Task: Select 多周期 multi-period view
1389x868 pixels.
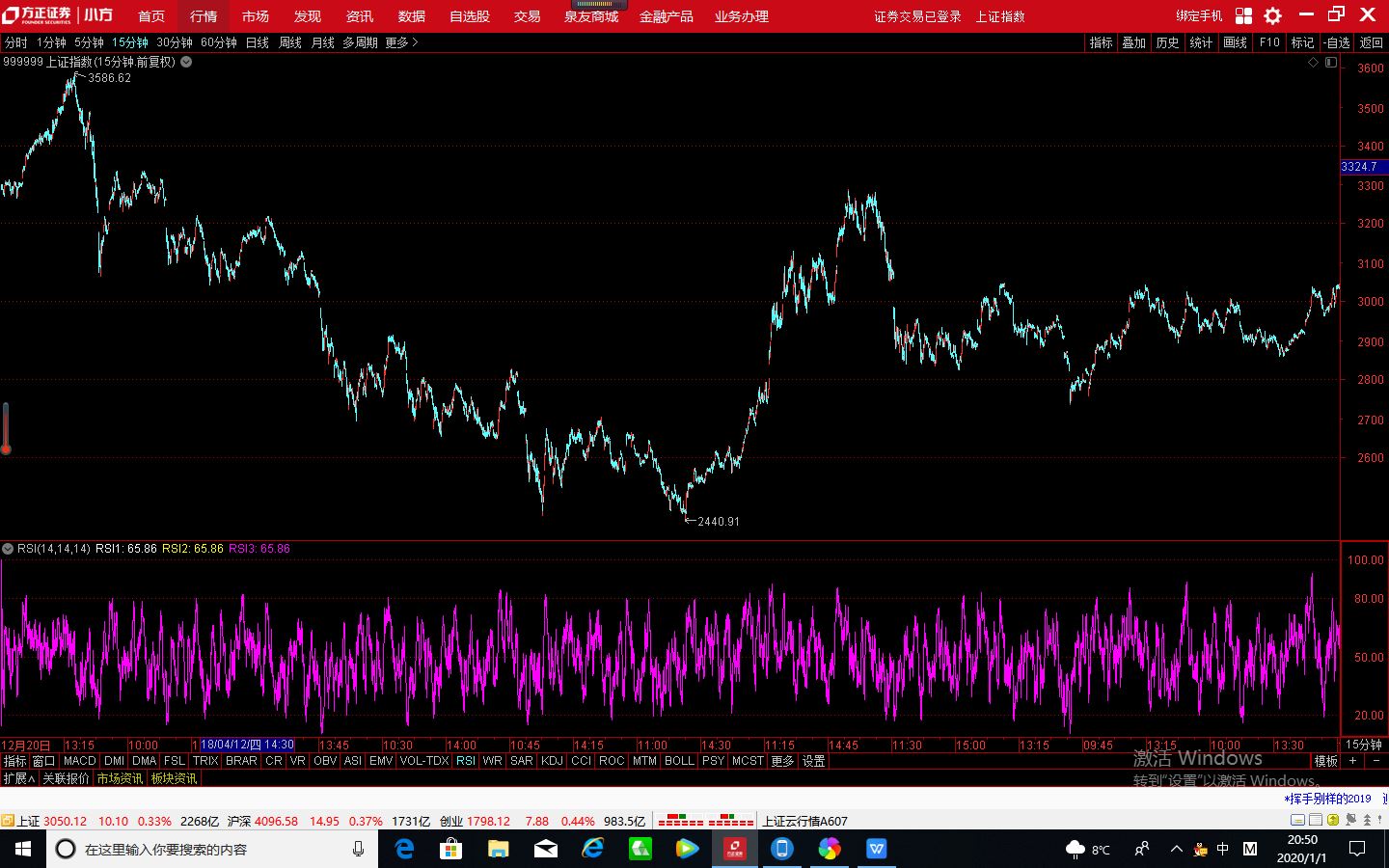Action: (x=360, y=42)
